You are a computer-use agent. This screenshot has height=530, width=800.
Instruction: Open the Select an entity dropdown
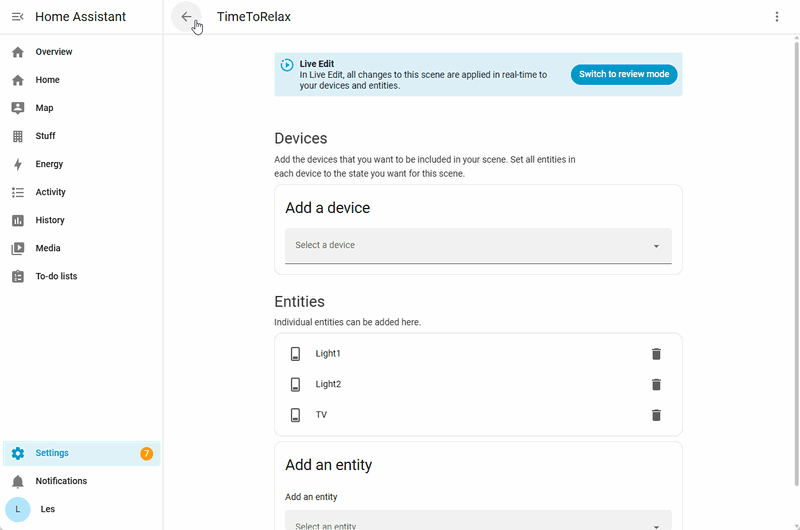(x=478, y=520)
